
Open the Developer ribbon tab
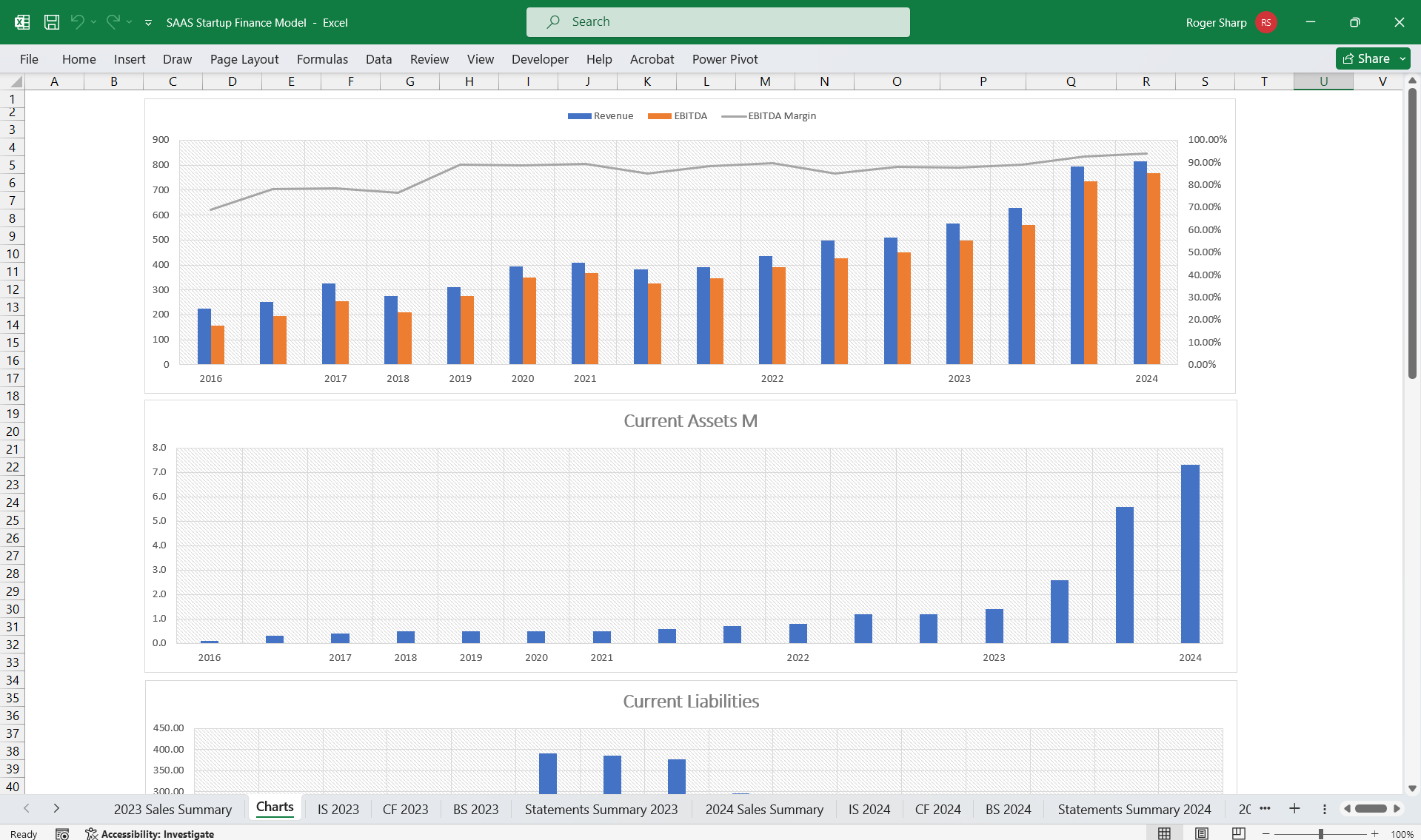tap(540, 59)
